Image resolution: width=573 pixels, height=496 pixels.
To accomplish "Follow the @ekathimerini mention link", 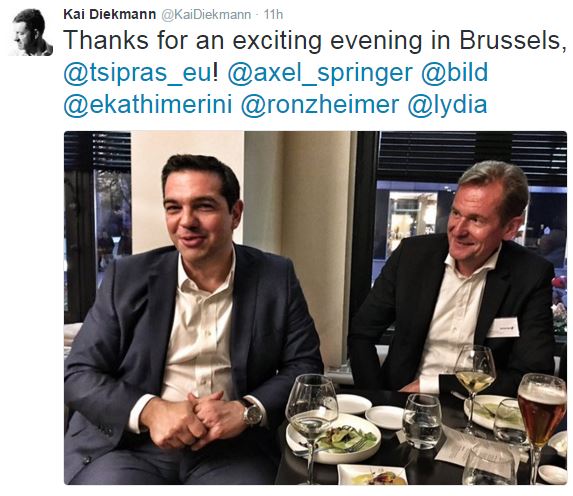I will 148,104.
